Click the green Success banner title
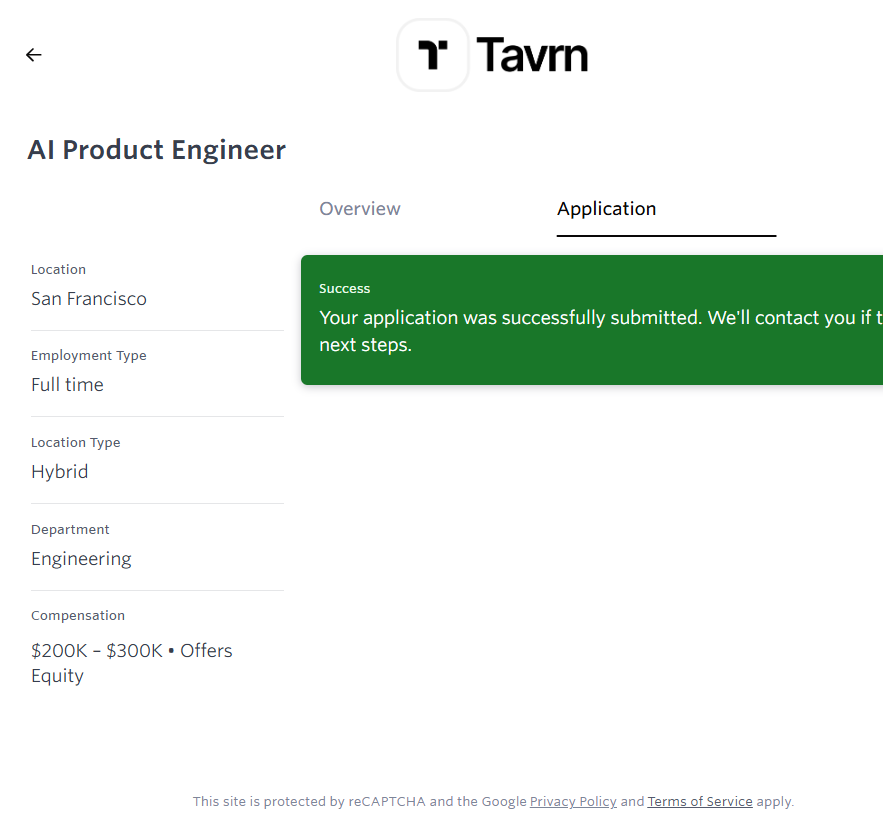The width and height of the screenshot is (883, 820). (345, 289)
